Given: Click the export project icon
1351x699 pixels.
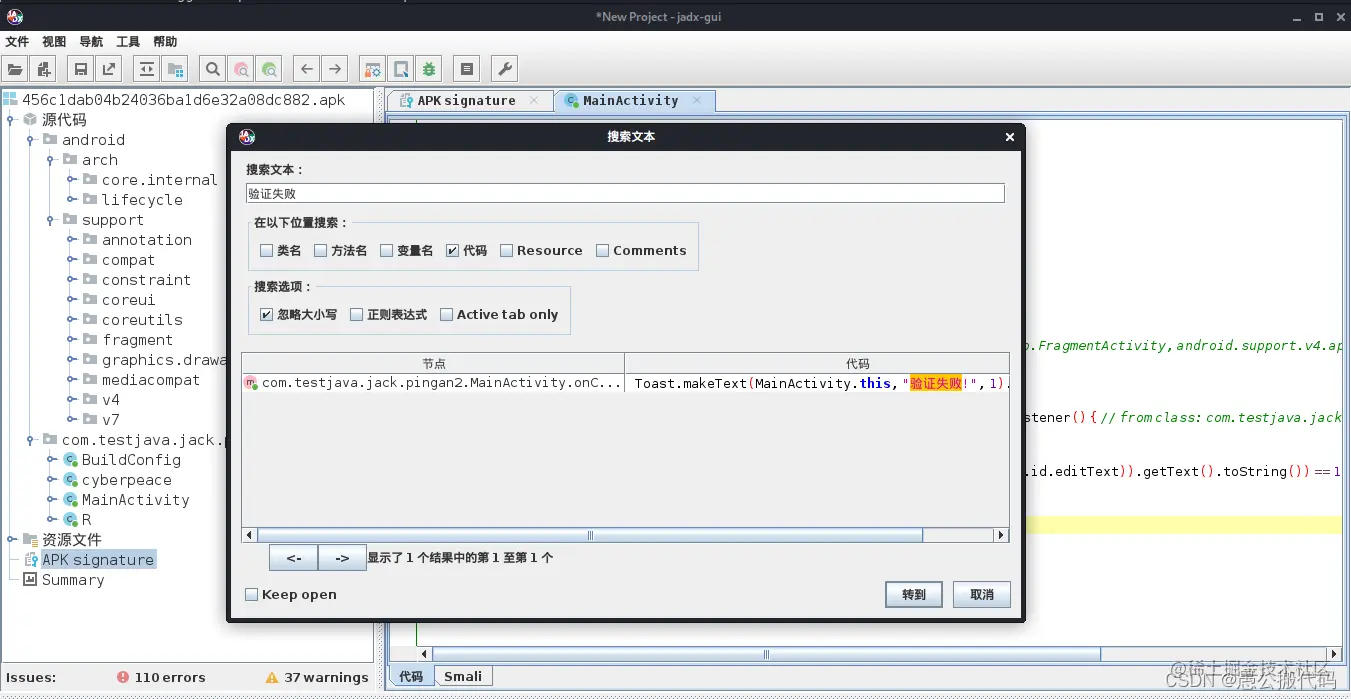Looking at the screenshot, I should coord(108,69).
